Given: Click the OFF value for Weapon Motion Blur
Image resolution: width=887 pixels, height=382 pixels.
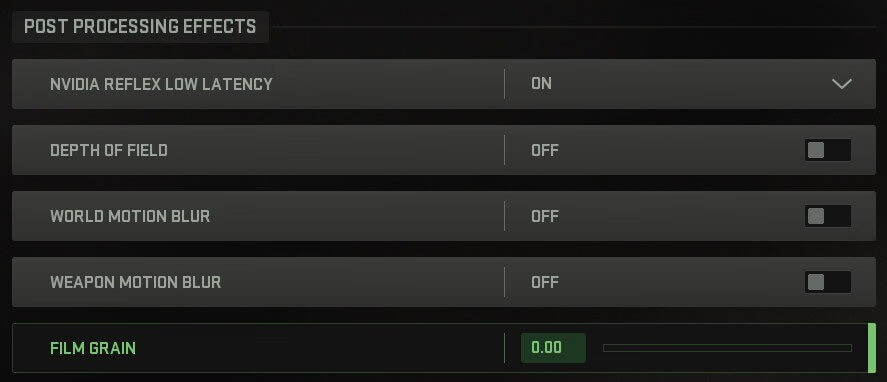Looking at the screenshot, I should [x=545, y=282].
